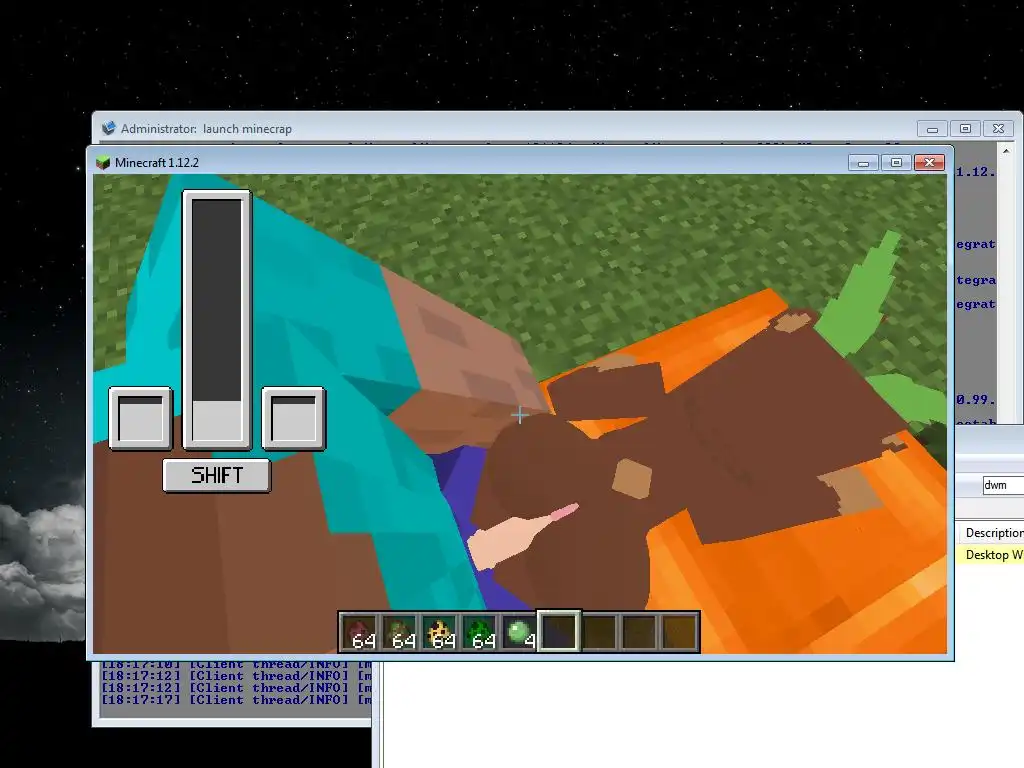
Task: Maximize the Minecraft 1.12.2 window
Action: point(896,163)
